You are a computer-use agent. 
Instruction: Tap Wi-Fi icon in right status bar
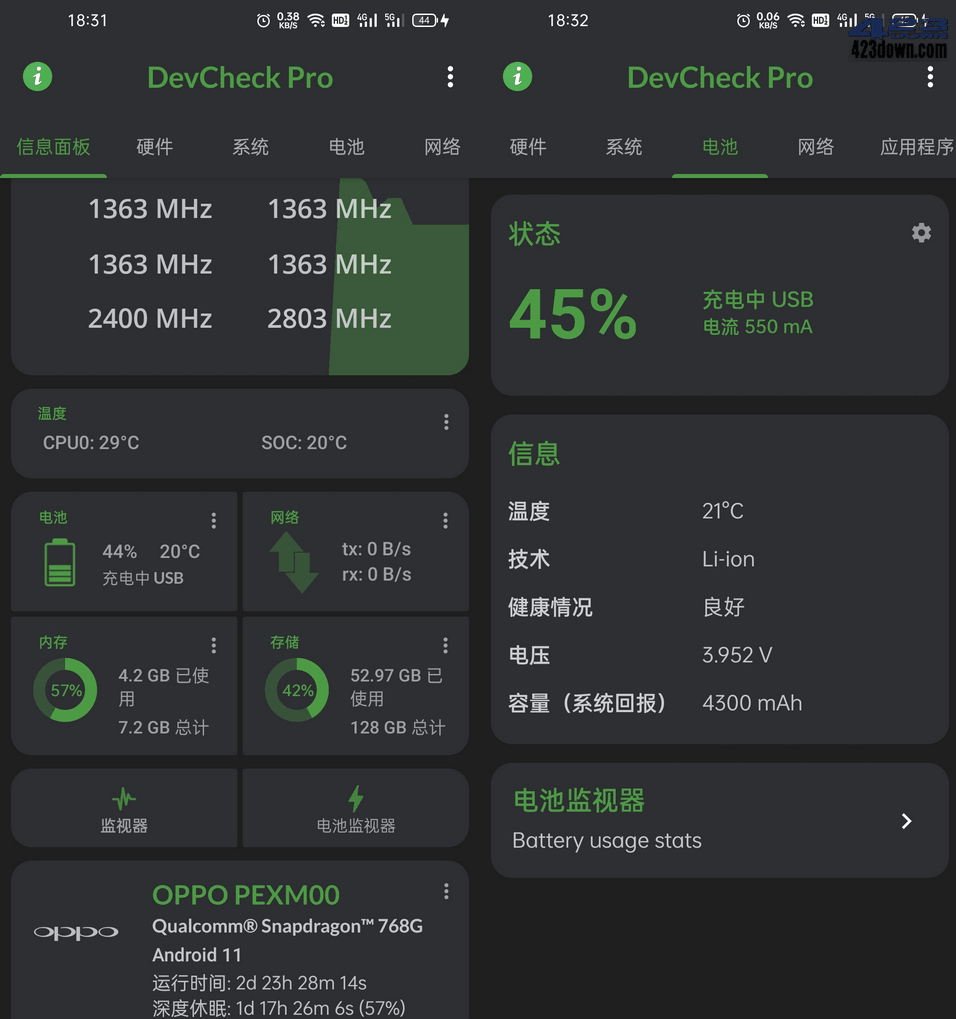click(796, 21)
